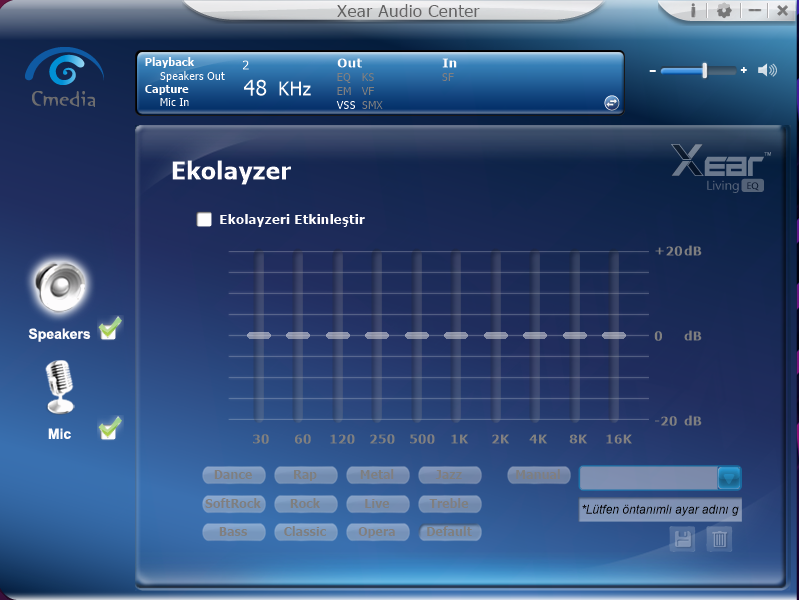799x600 pixels.
Task: Click the Speakers Out playback text
Action: (x=192, y=76)
